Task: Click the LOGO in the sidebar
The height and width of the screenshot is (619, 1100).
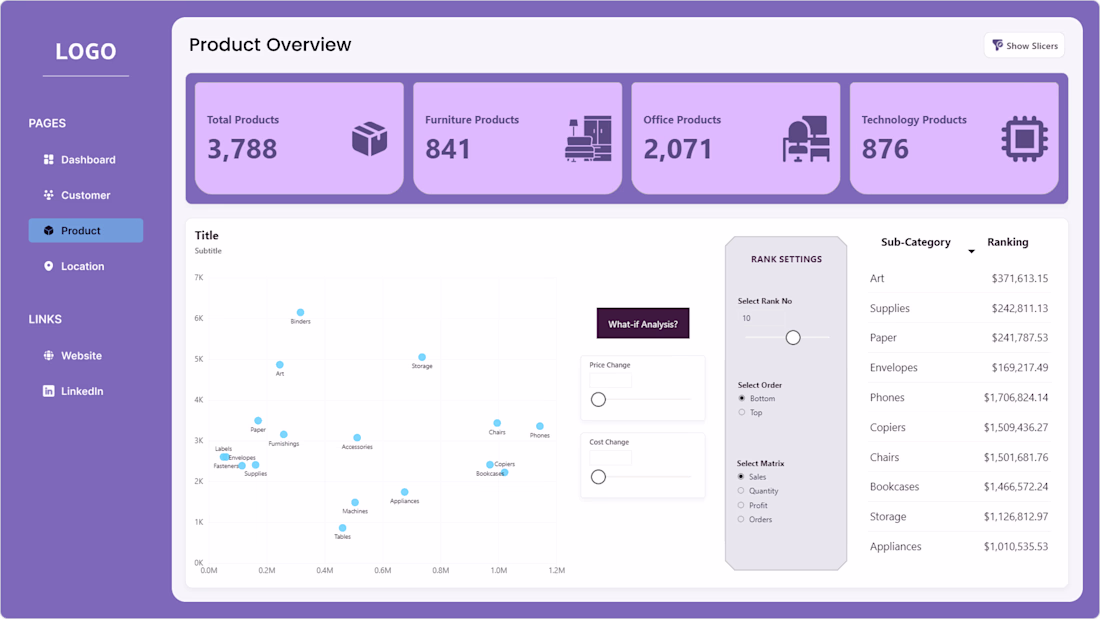Action: click(86, 51)
